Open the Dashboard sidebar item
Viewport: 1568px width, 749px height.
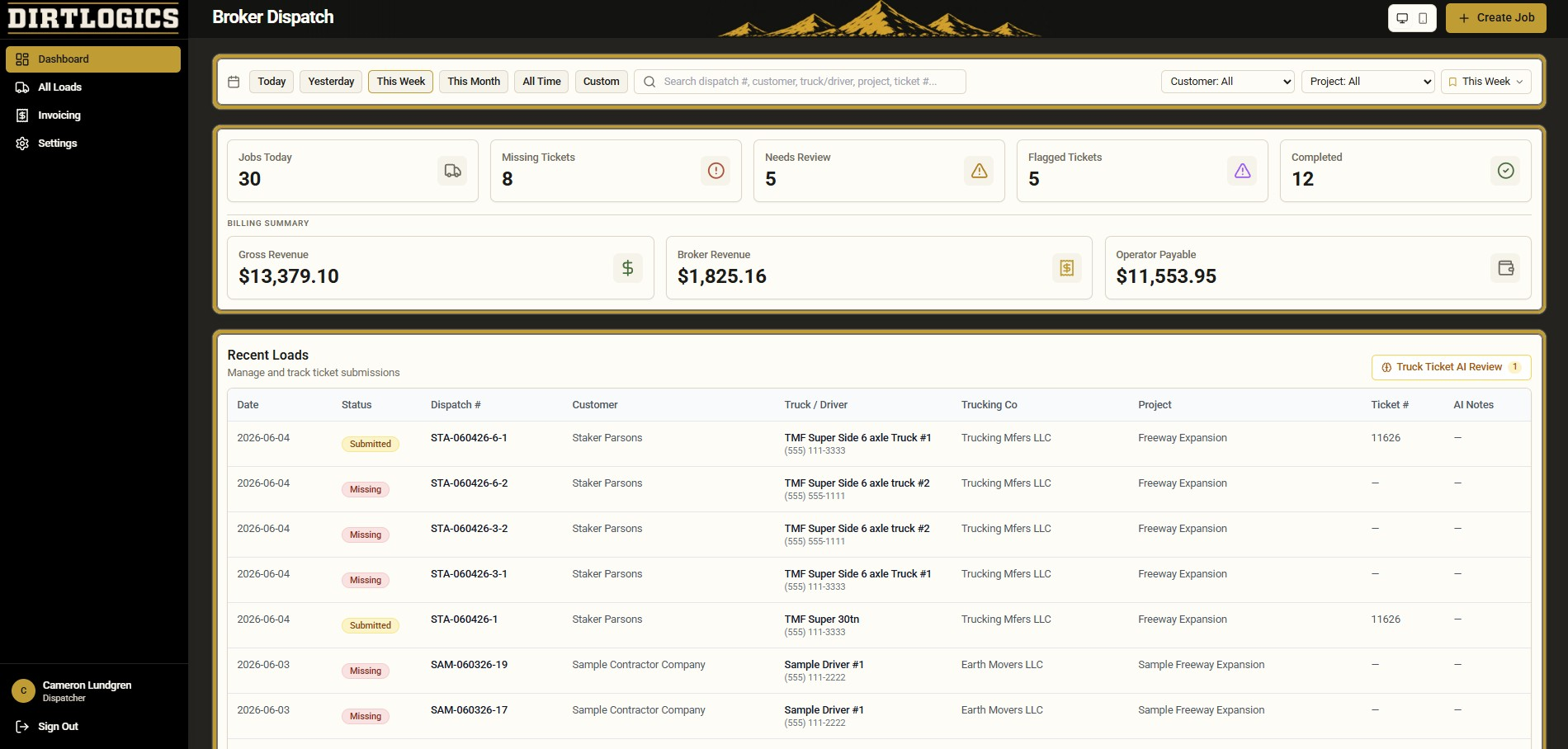93,59
